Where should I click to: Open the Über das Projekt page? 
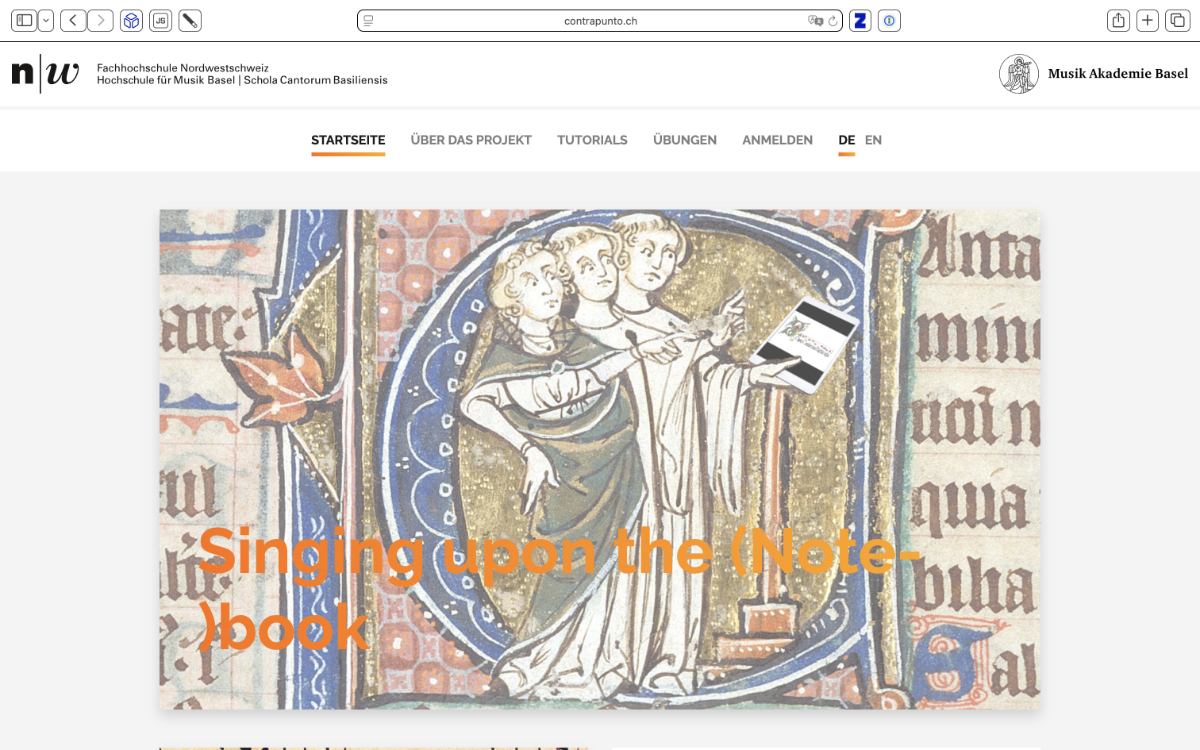click(471, 140)
